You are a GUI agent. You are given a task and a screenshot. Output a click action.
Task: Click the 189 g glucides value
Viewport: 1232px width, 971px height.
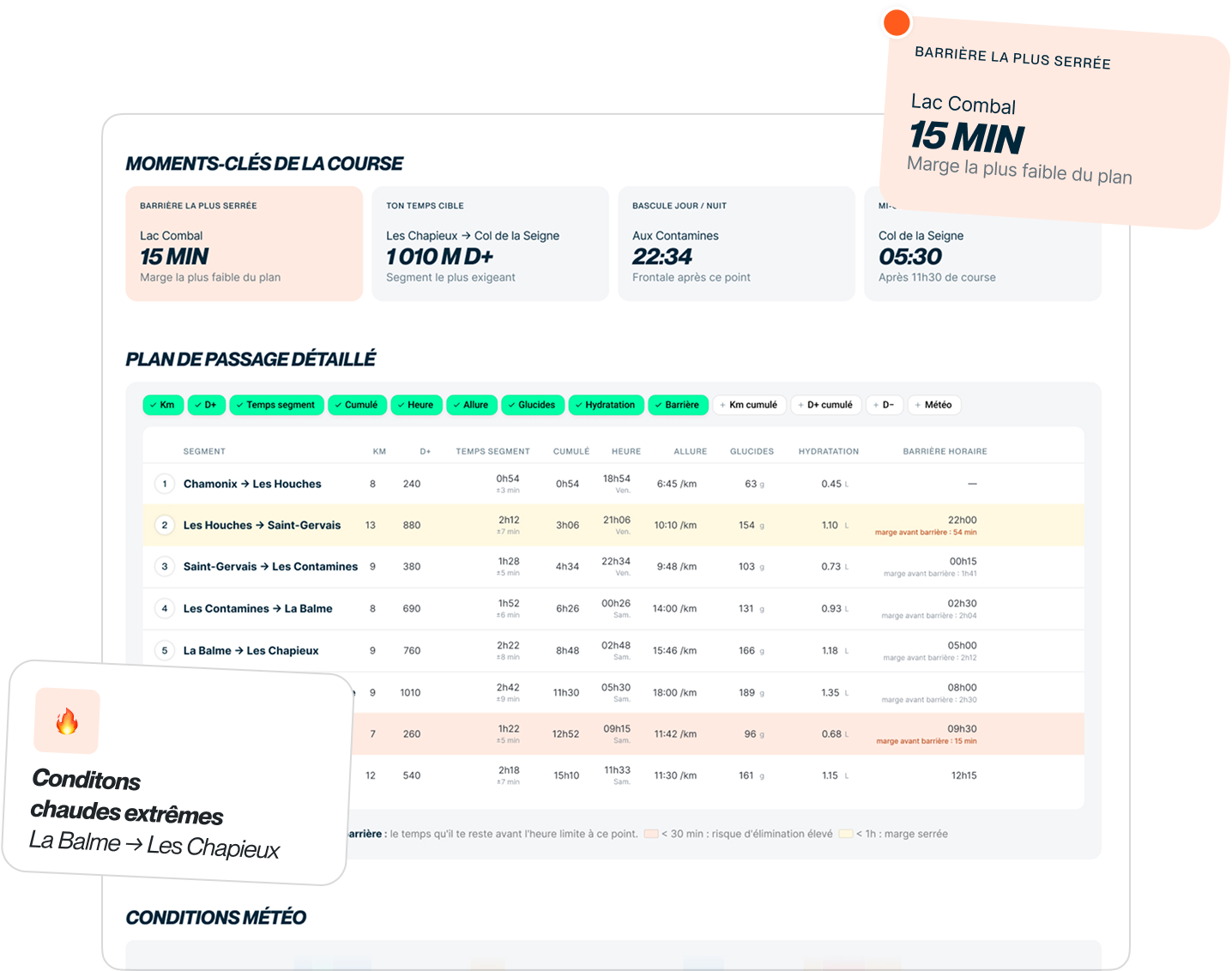click(x=751, y=692)
